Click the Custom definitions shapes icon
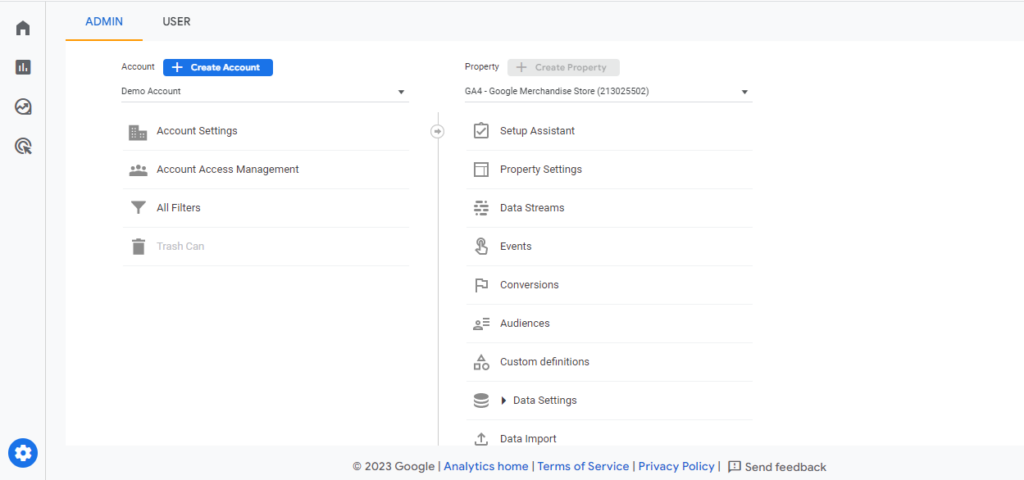Screen dimensions: 1024x480 481,362
